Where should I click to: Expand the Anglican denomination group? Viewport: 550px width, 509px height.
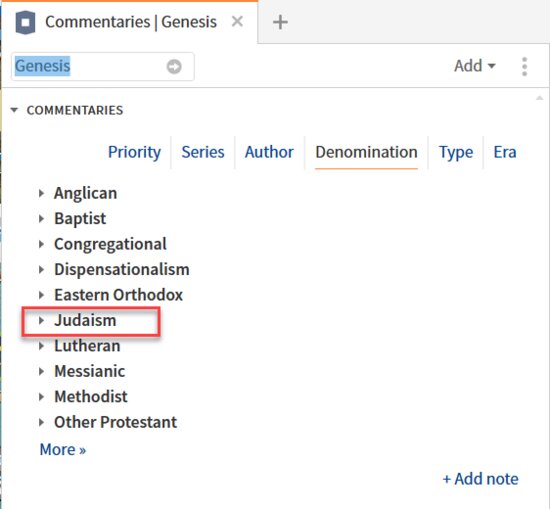(x=41, y=193)
